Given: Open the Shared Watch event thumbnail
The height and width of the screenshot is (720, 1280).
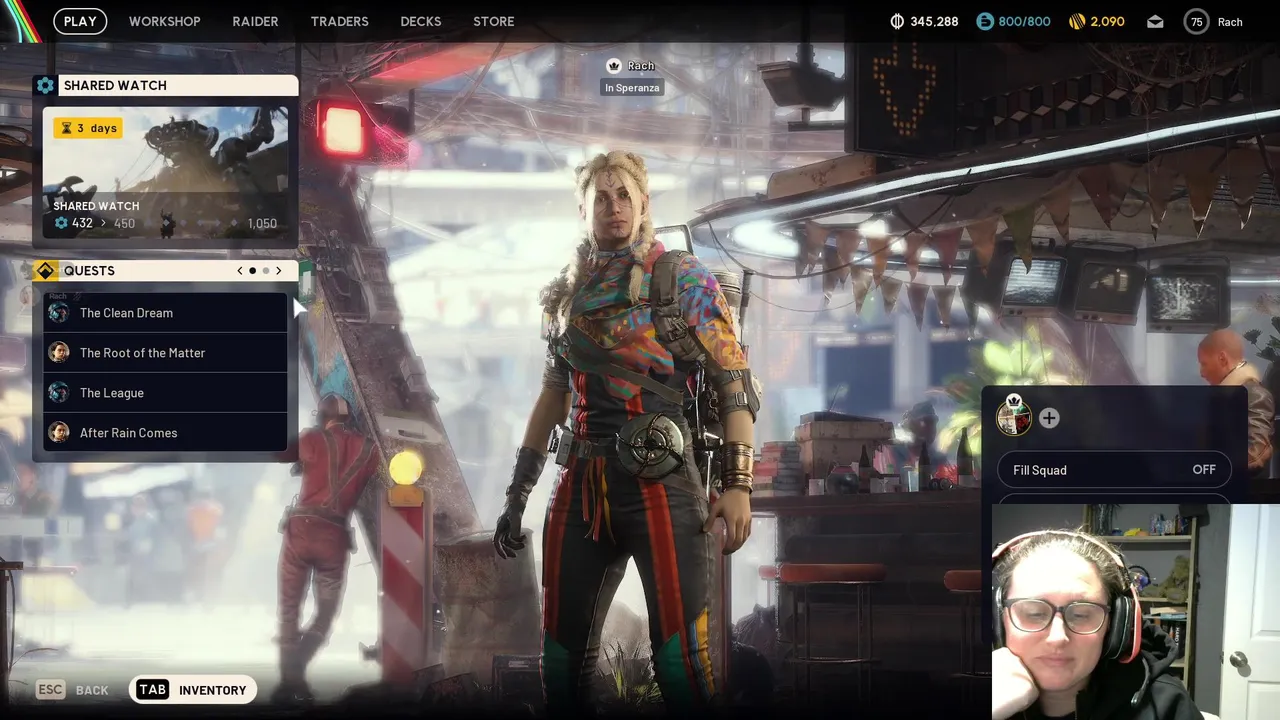Looking at the screenshot, I should [165, 173].
